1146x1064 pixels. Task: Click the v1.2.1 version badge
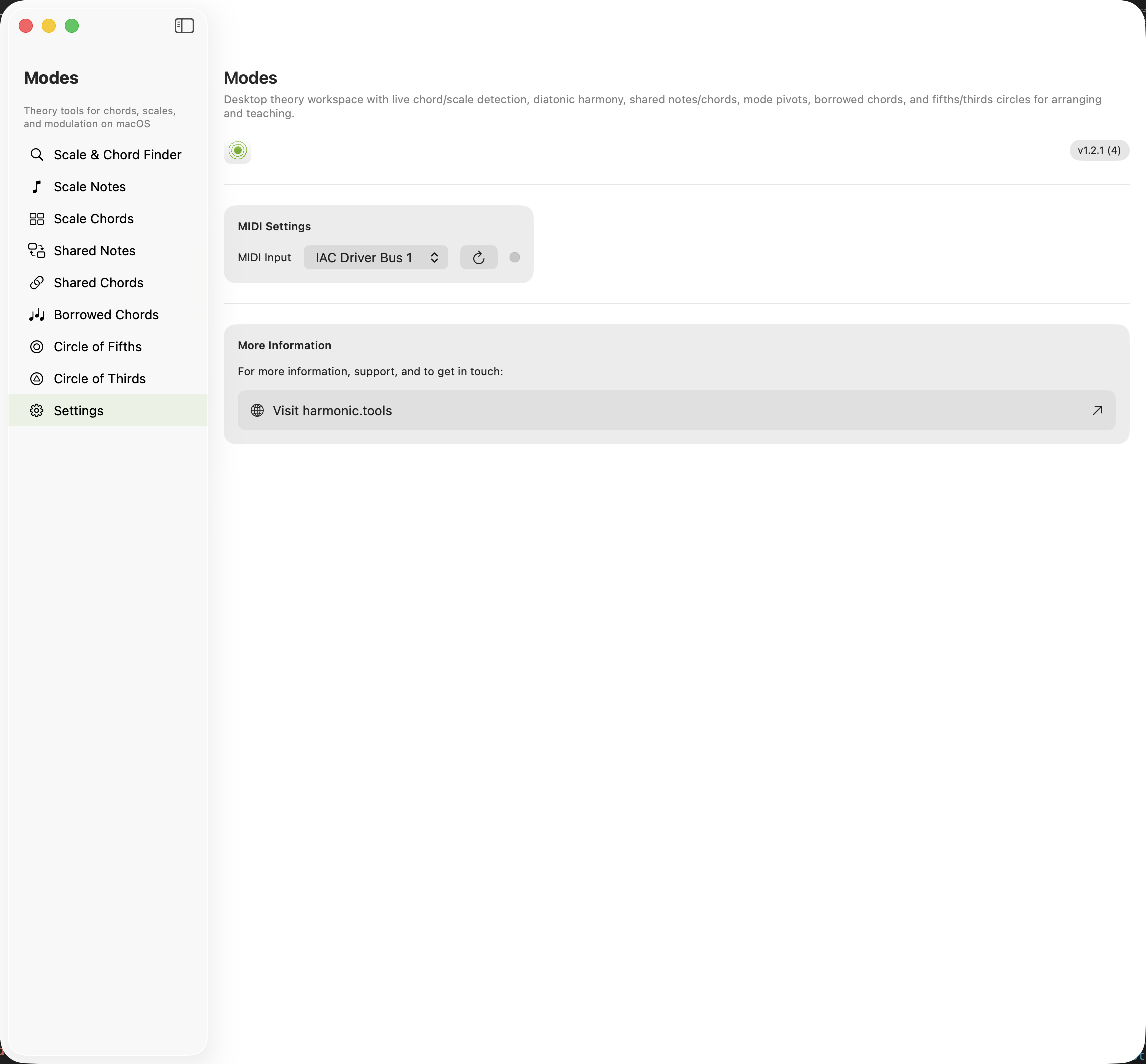coord(1098,150)
